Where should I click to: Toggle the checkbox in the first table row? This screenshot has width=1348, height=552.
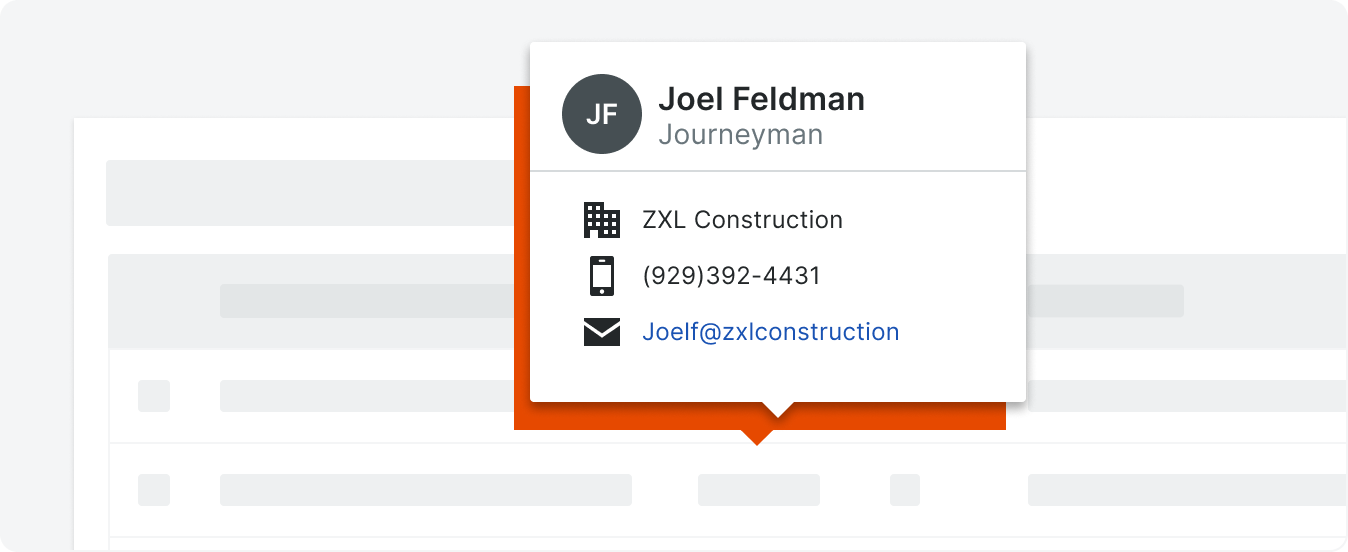coord(154,396)
